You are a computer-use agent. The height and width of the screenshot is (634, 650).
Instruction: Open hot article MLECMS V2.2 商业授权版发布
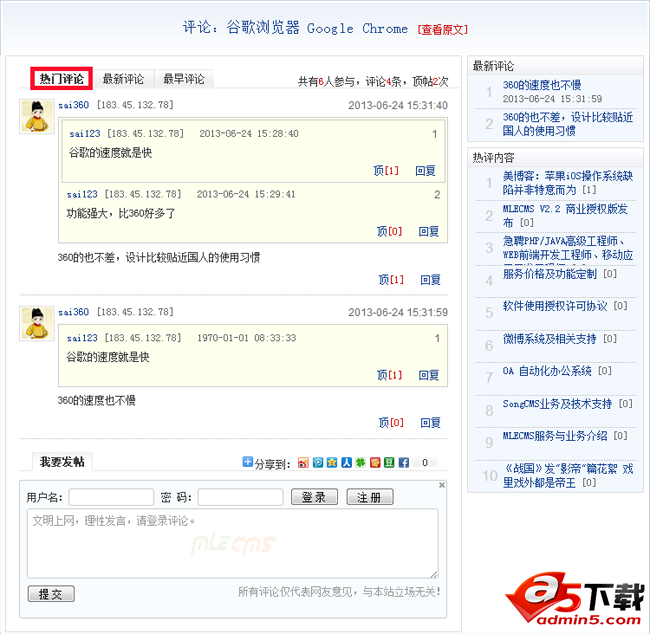pos(565,216)
